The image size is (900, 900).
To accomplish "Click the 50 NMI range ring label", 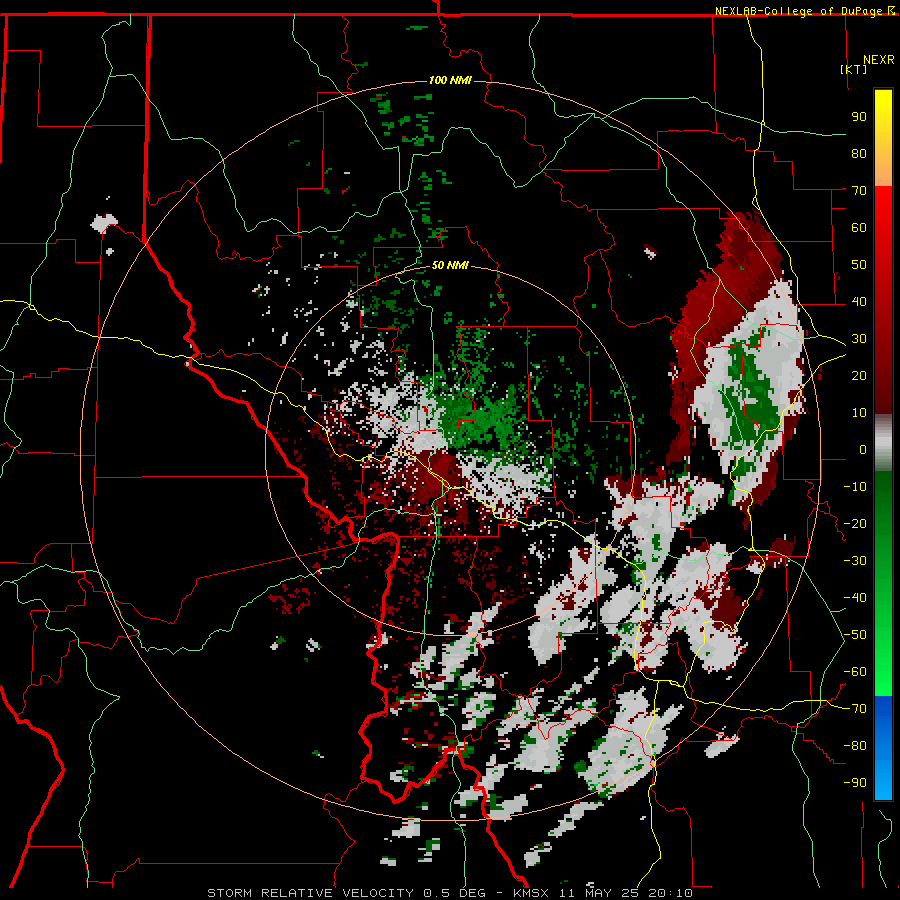I will (x=450, y=265).
